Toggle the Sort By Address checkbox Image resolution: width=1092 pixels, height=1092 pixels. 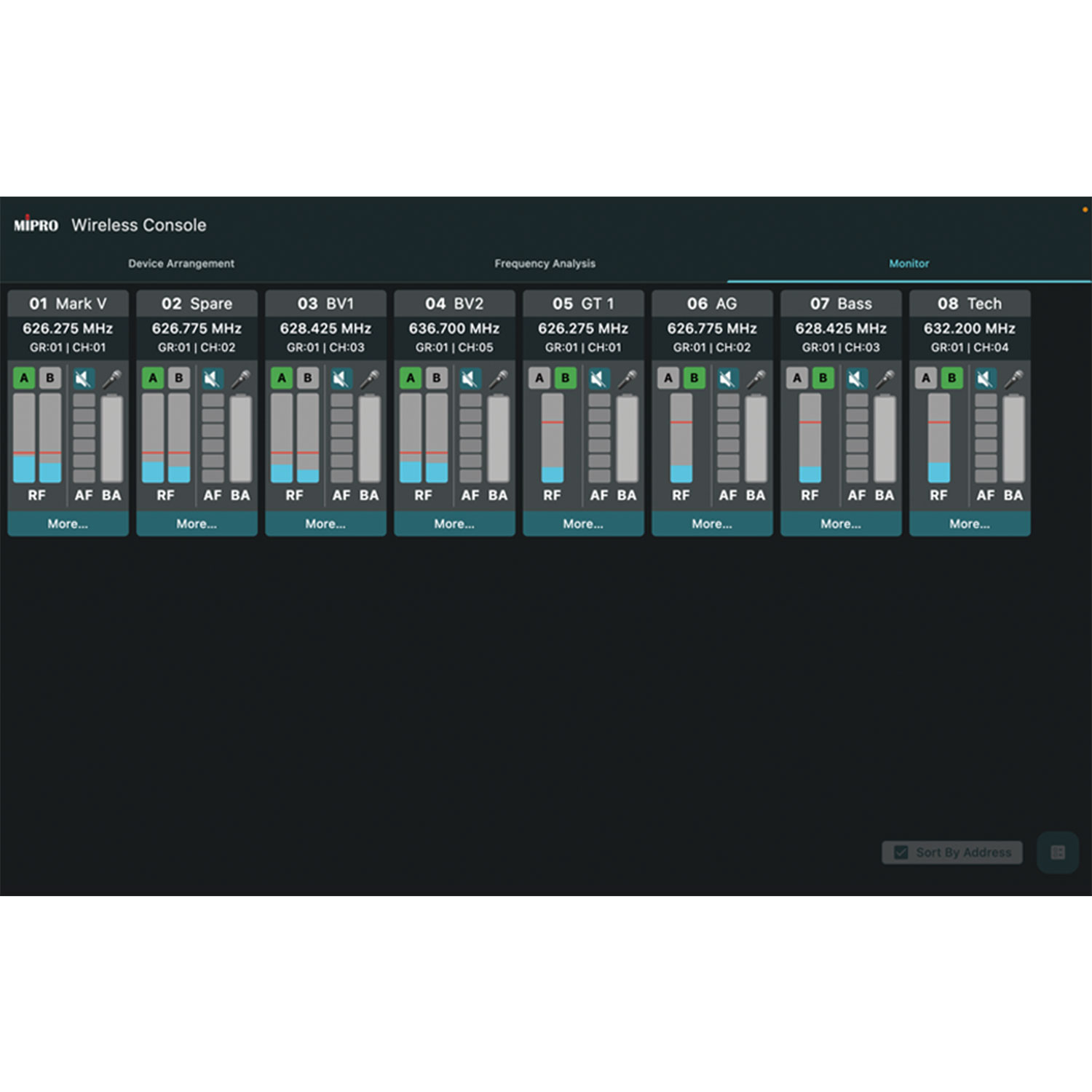click(901, 852)
